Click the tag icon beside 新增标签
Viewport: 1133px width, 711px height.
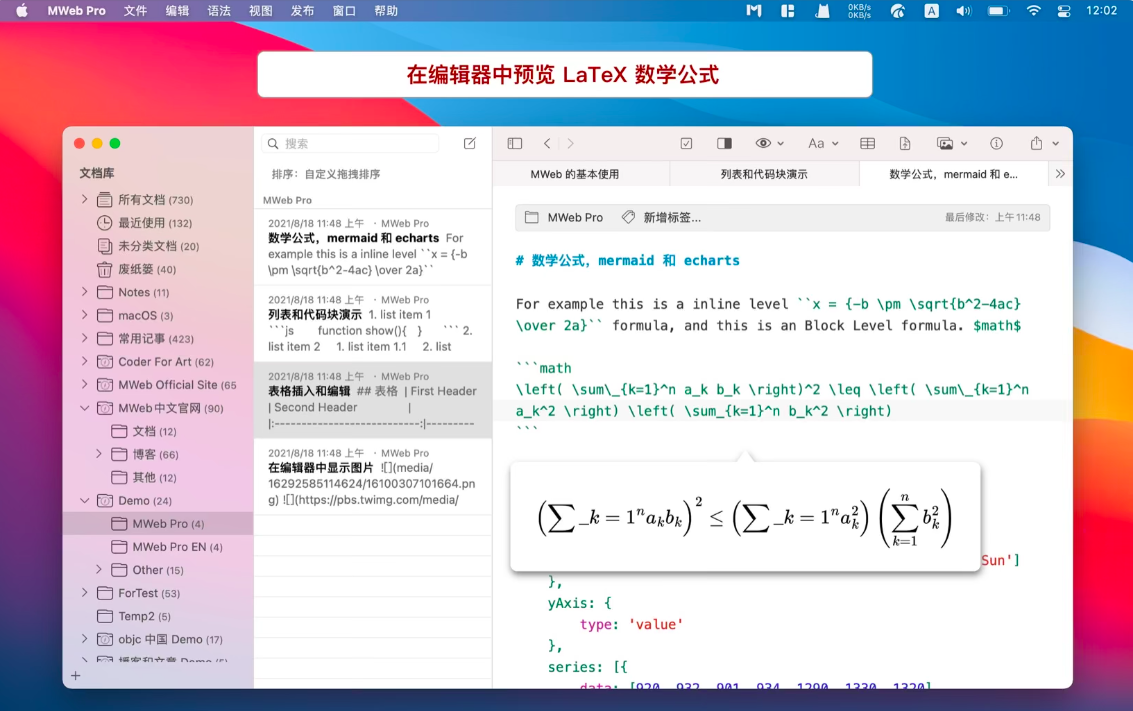click(629, 217)
